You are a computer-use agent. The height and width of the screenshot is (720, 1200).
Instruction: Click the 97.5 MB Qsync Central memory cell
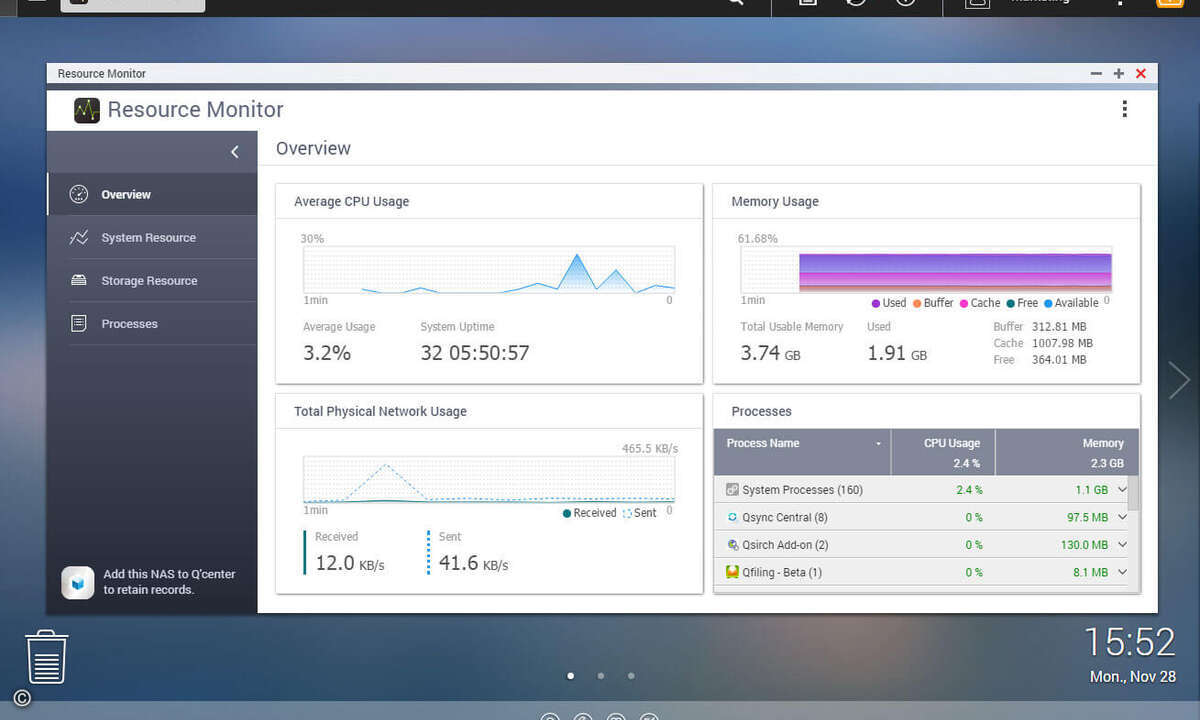coord(1087,517)
